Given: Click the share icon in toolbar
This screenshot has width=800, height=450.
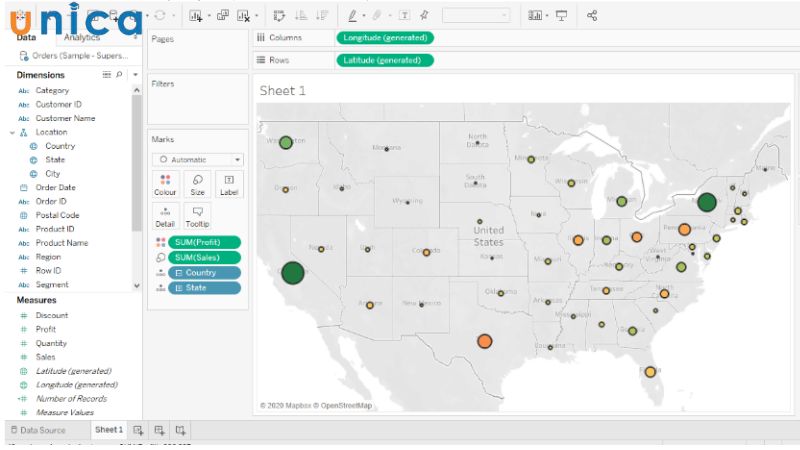Looking at the screenshot, I should 592,16.
